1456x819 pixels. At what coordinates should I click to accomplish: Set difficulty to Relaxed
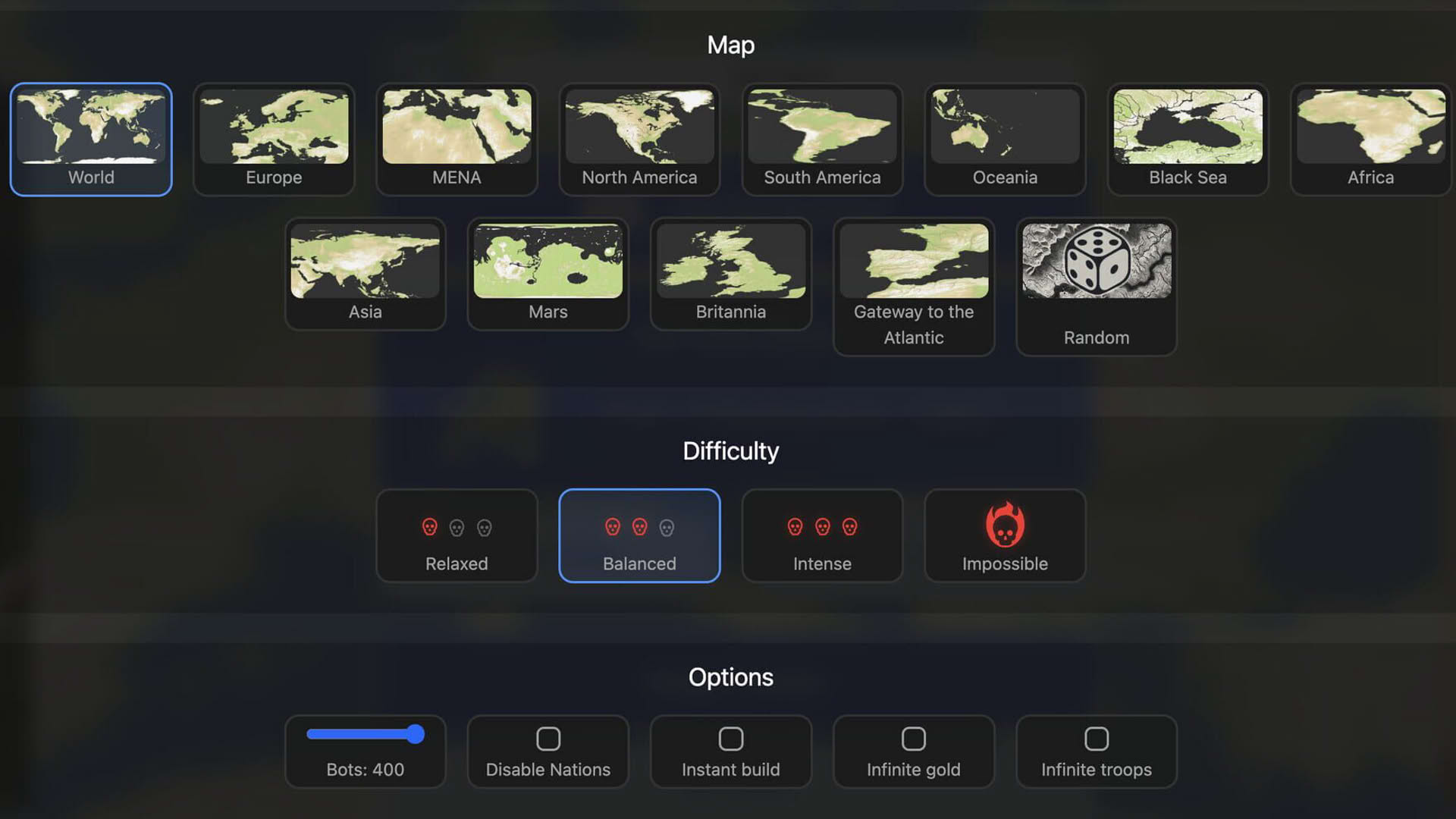[457, 536]
